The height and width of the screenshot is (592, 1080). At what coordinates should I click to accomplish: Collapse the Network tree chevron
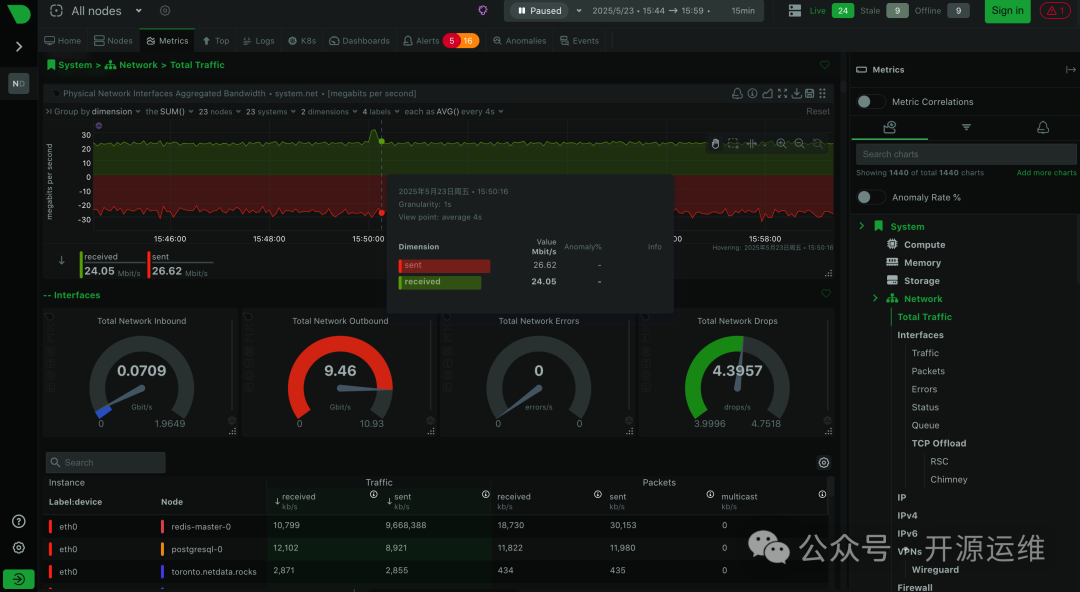(875, 298)
